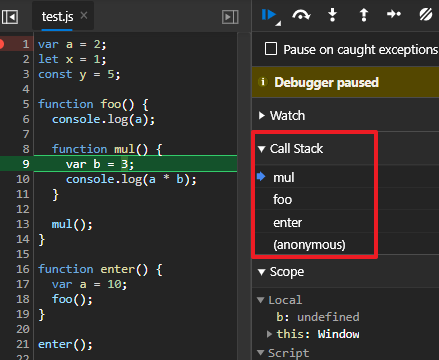Resume script execution

coord(269,15)
